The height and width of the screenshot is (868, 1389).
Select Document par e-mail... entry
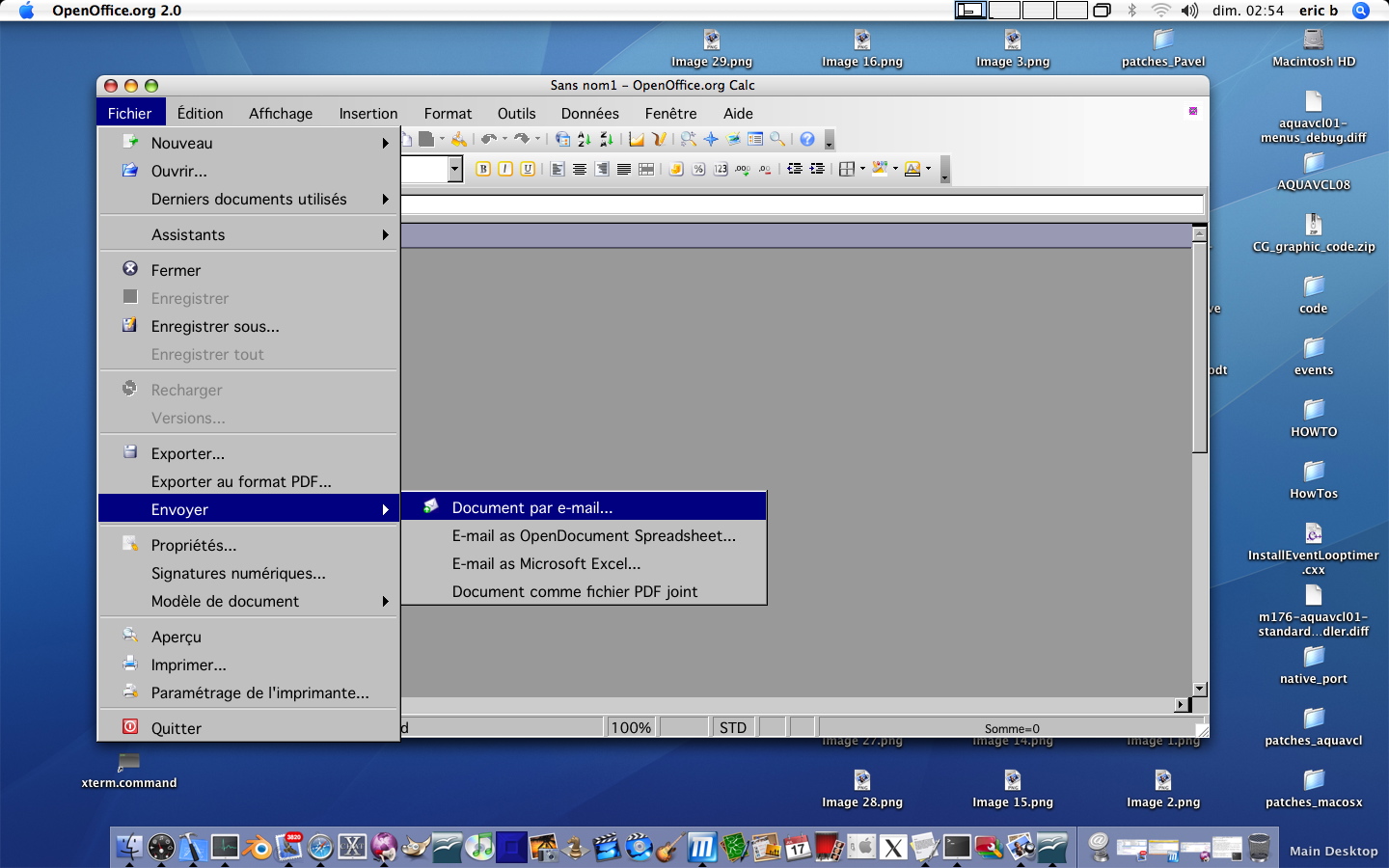(584, 507)
